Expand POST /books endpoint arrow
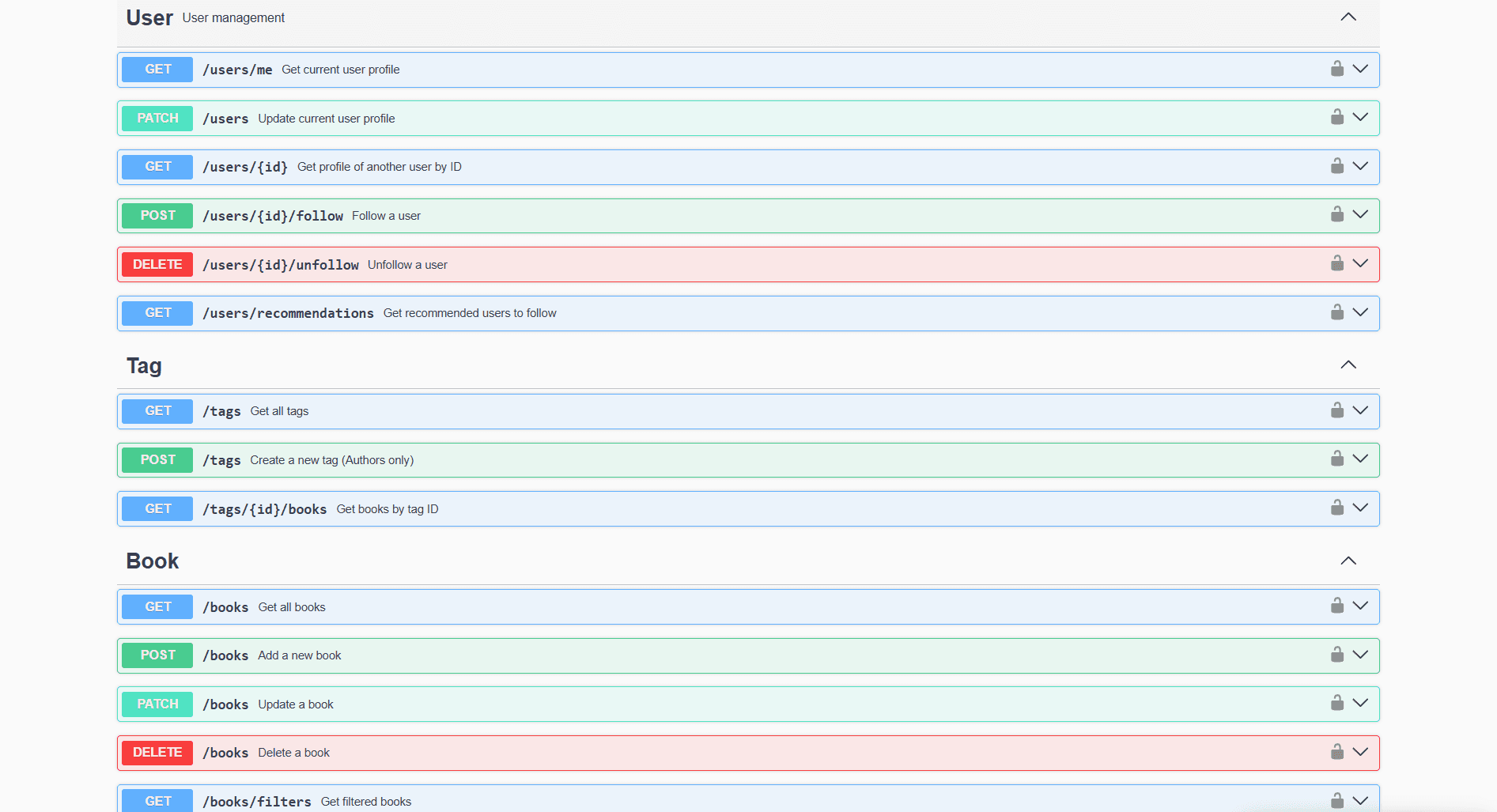The height and width of the screenshot is (812, 1497). 1360,655
